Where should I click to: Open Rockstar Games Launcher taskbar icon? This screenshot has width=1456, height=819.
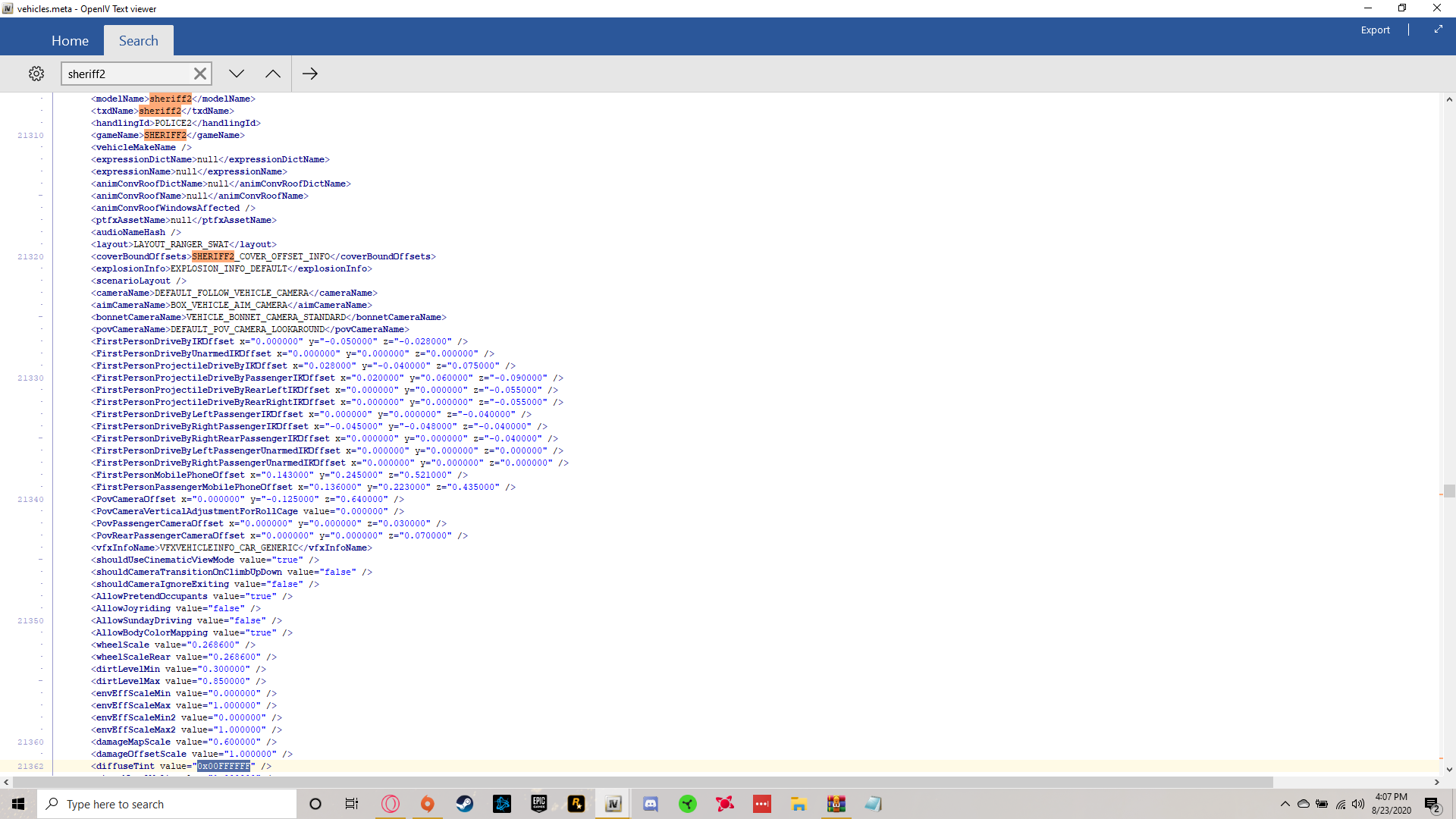576,804
